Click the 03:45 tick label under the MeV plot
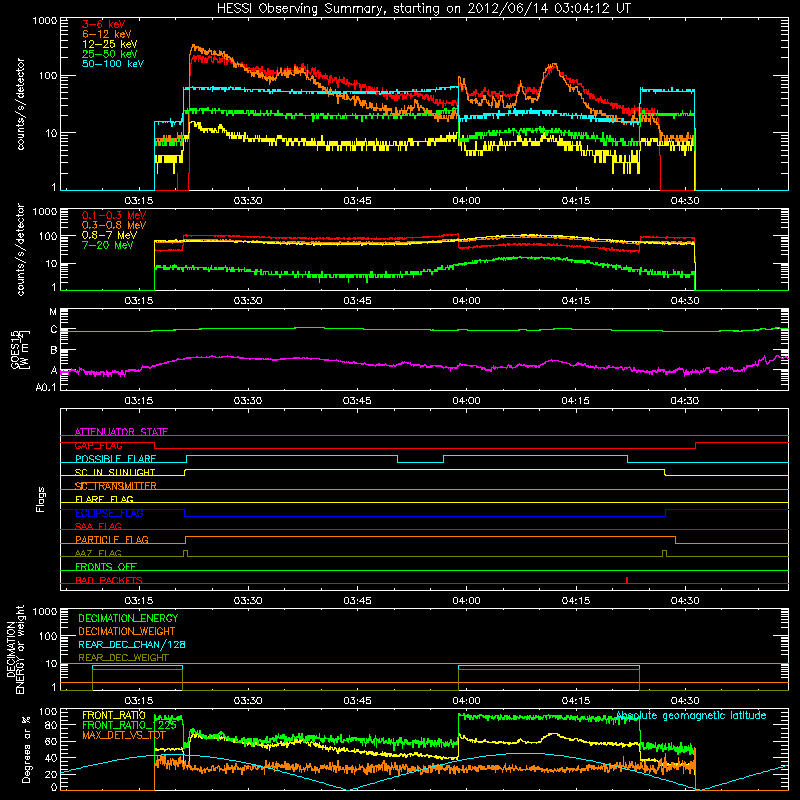This screenshot has height=800, width=800. click(357, 301)
